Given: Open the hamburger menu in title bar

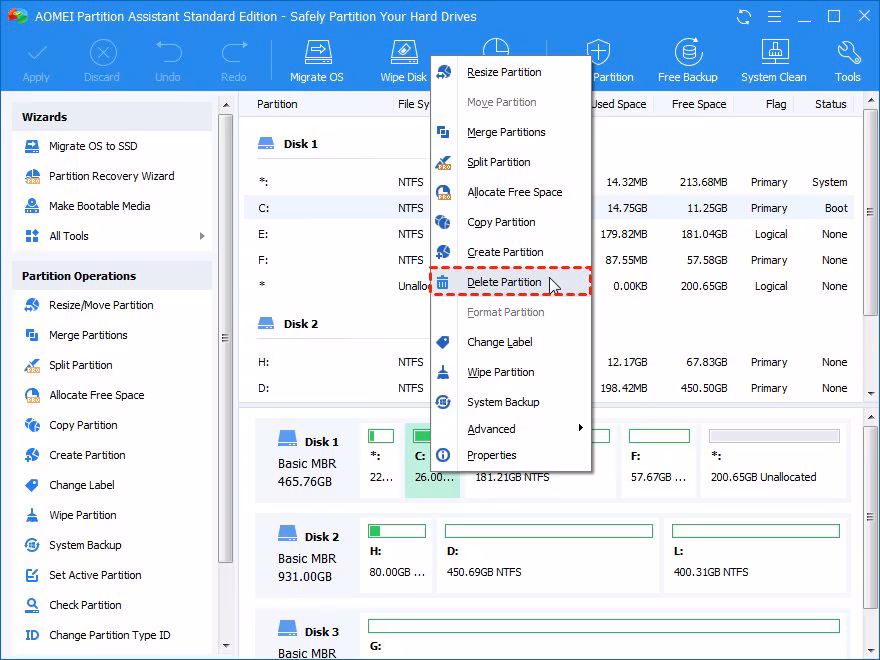Looking at the screenshot, I should [774, 17].
